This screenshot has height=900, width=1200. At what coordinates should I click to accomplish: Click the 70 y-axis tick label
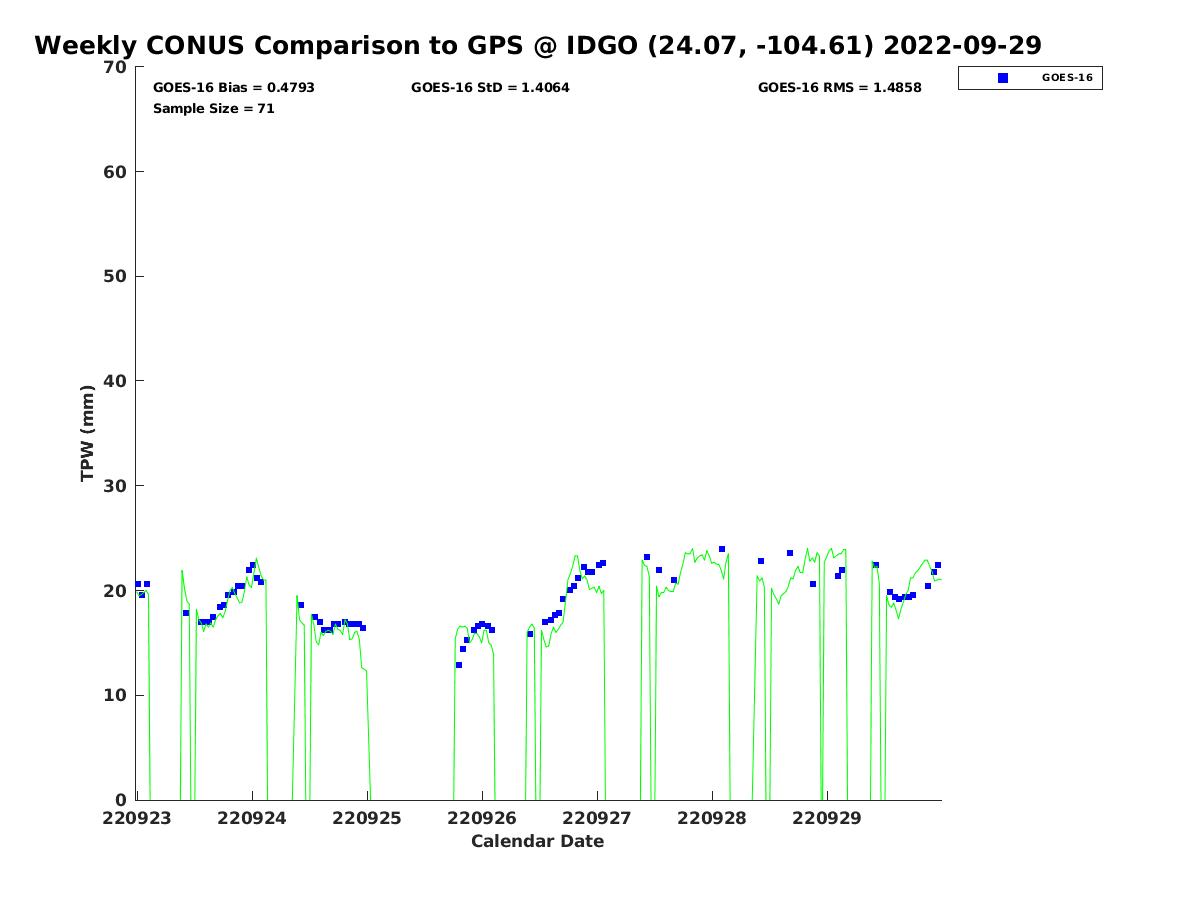click(116, 68)
